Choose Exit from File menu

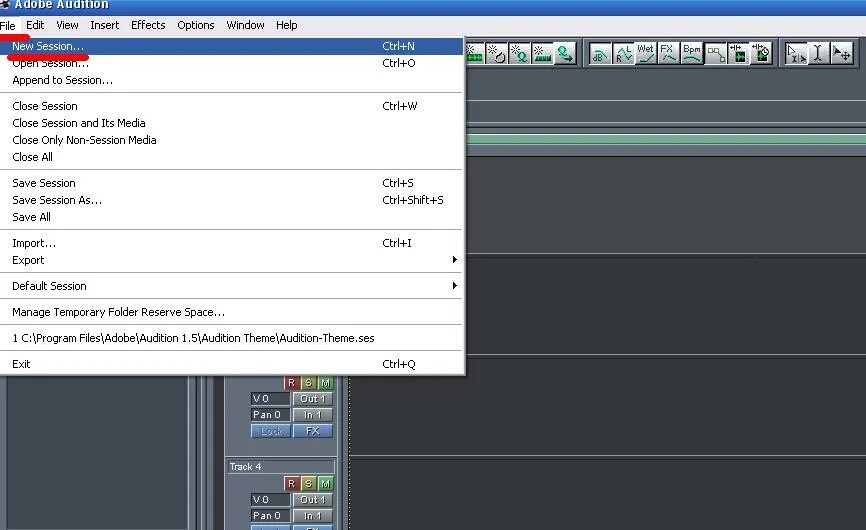point(231,364)
